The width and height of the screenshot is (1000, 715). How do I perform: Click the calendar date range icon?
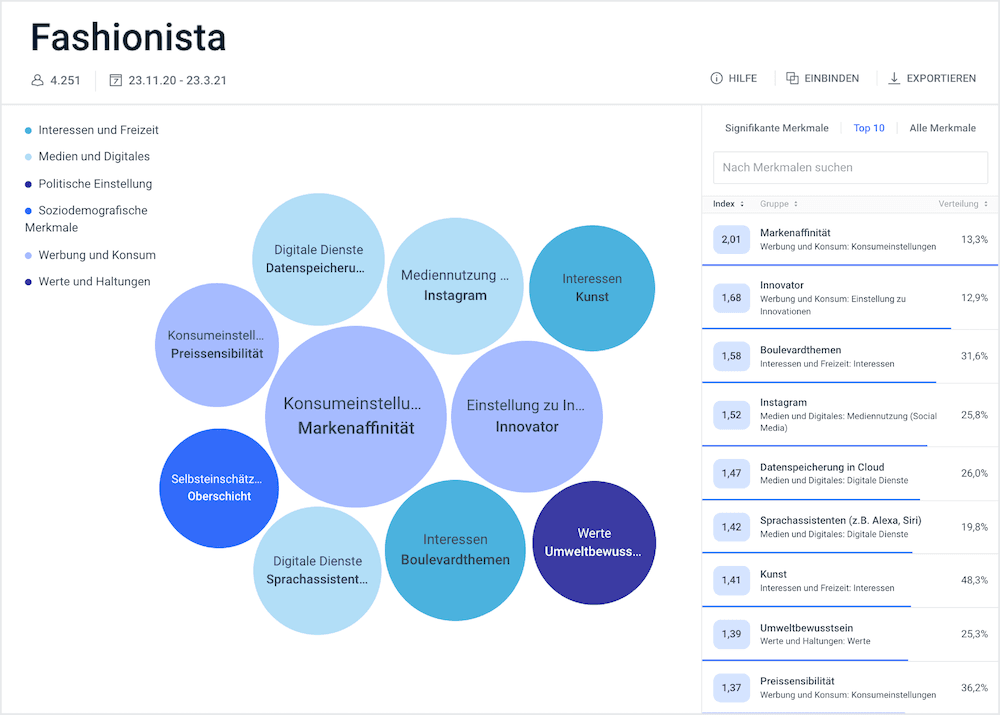116,80
